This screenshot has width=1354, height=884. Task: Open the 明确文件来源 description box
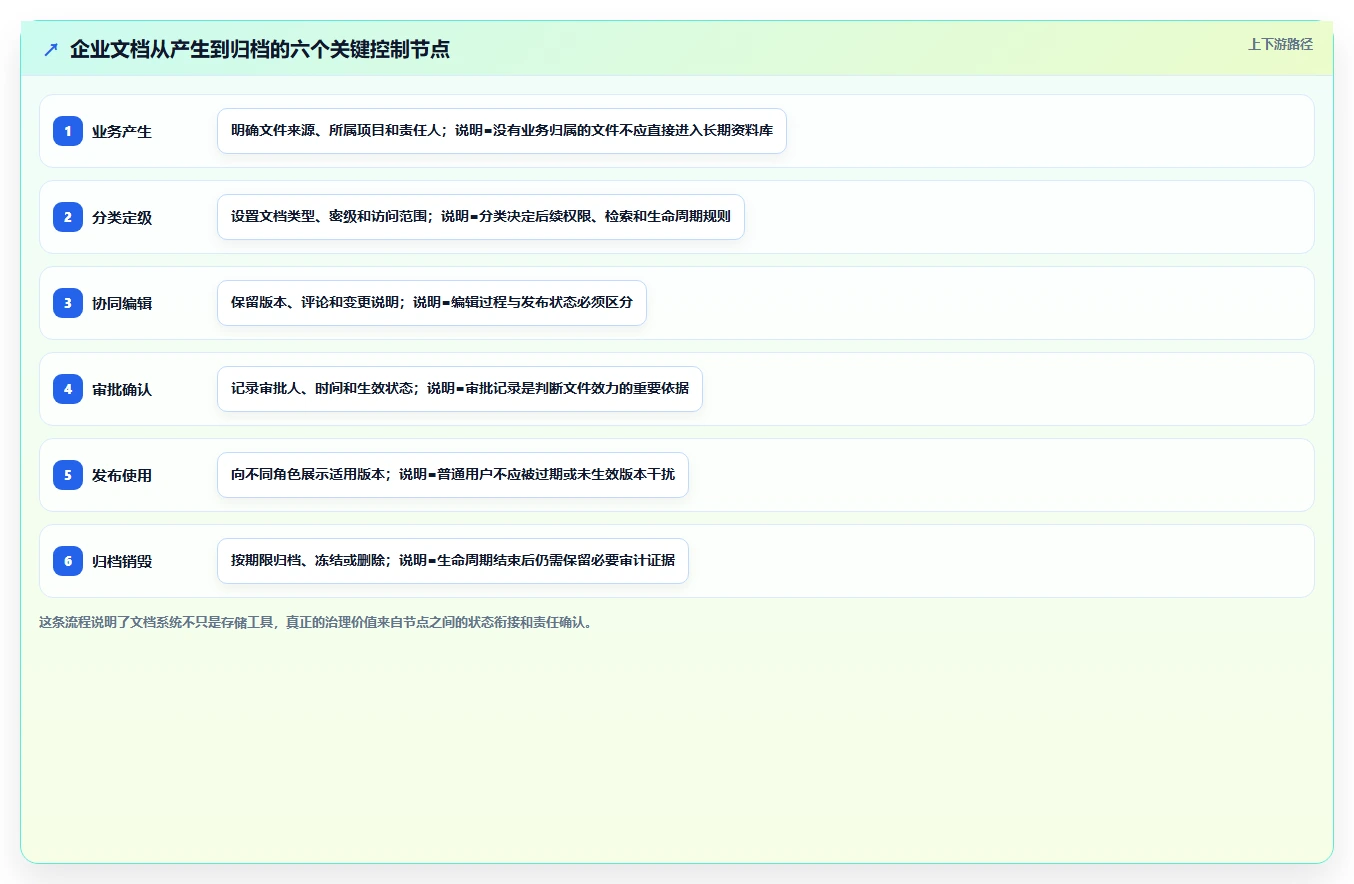point(502,131)
